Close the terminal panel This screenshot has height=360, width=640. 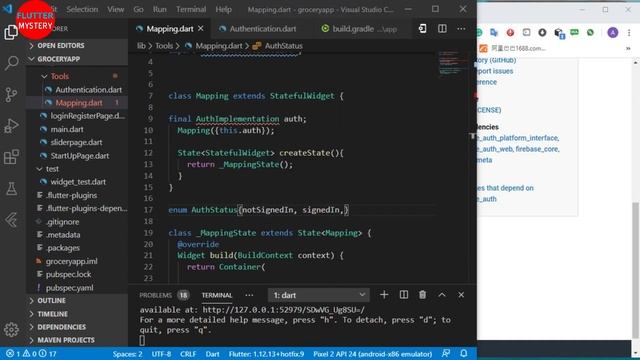coord(461,295)
